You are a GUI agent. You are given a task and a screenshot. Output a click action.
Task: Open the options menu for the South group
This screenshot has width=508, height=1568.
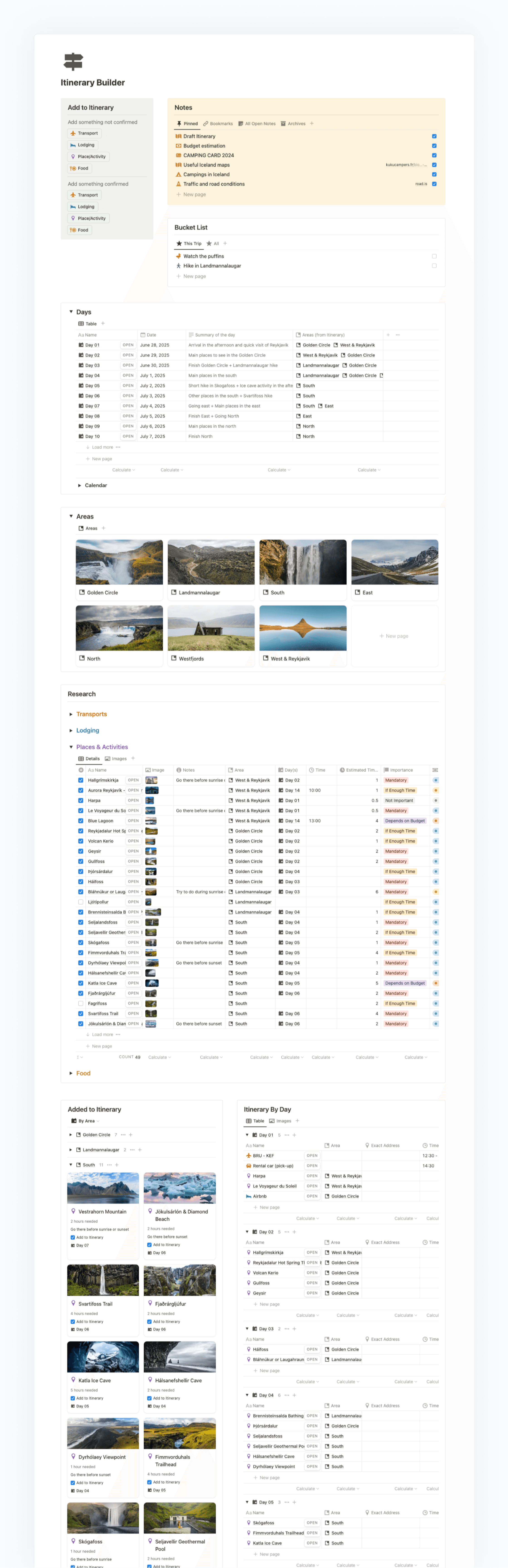(x=110, y=1165)
